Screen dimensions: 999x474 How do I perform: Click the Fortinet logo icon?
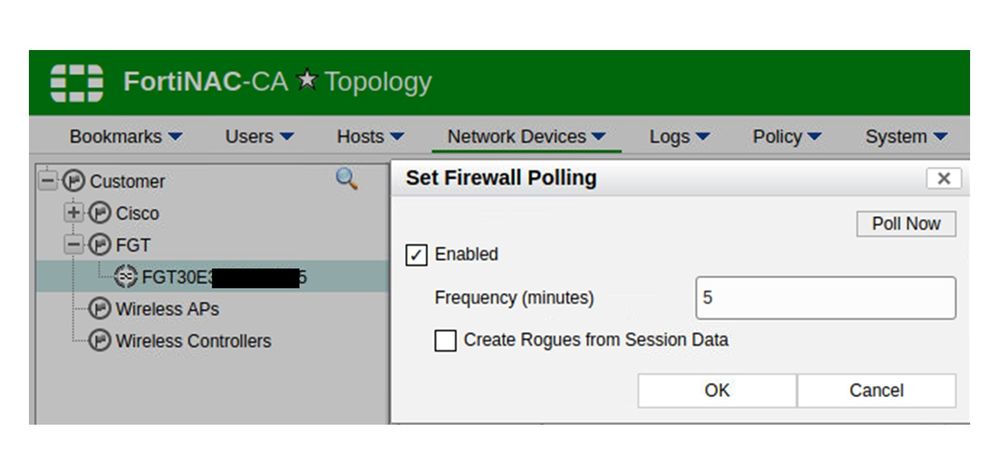[77, 82]
